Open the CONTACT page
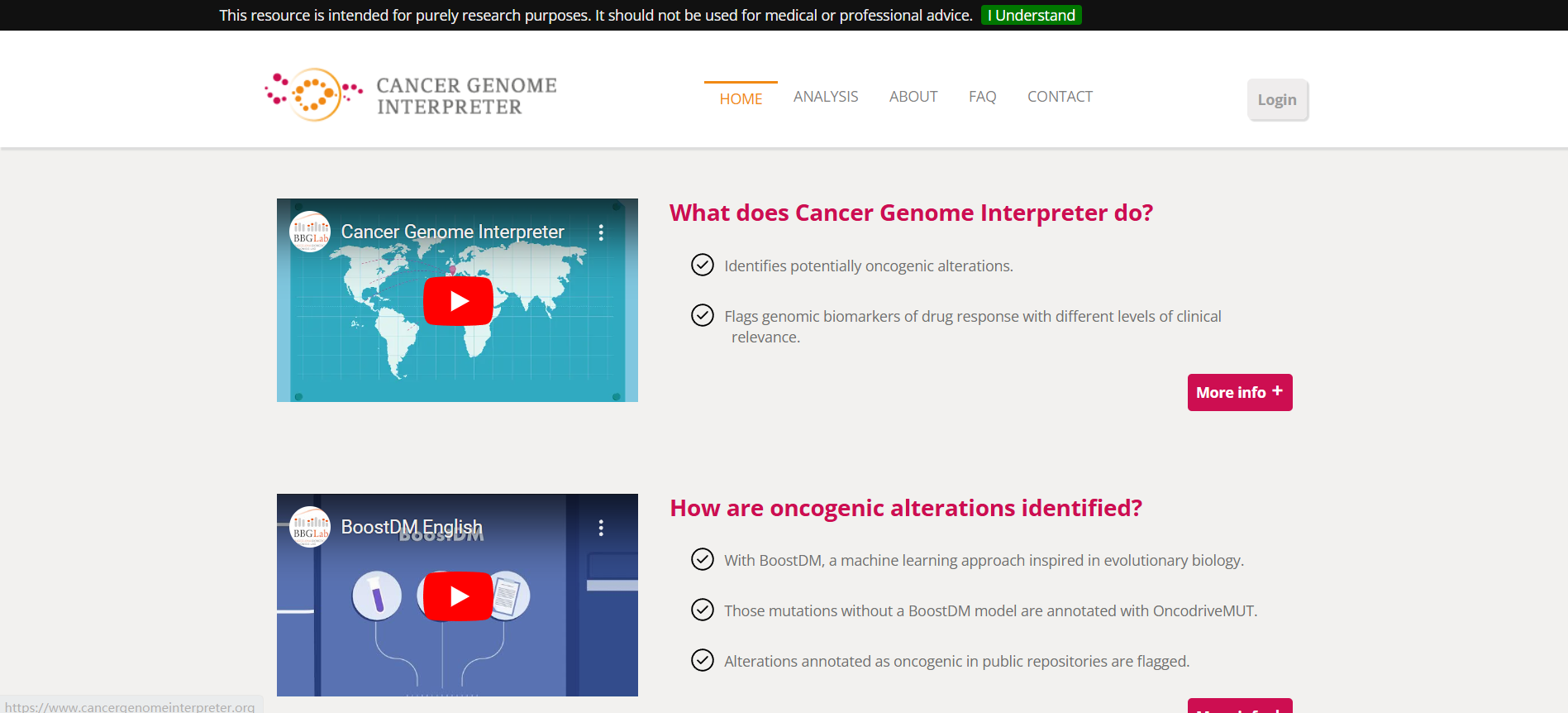The image size is (1568, 713). pos(1060,97)
